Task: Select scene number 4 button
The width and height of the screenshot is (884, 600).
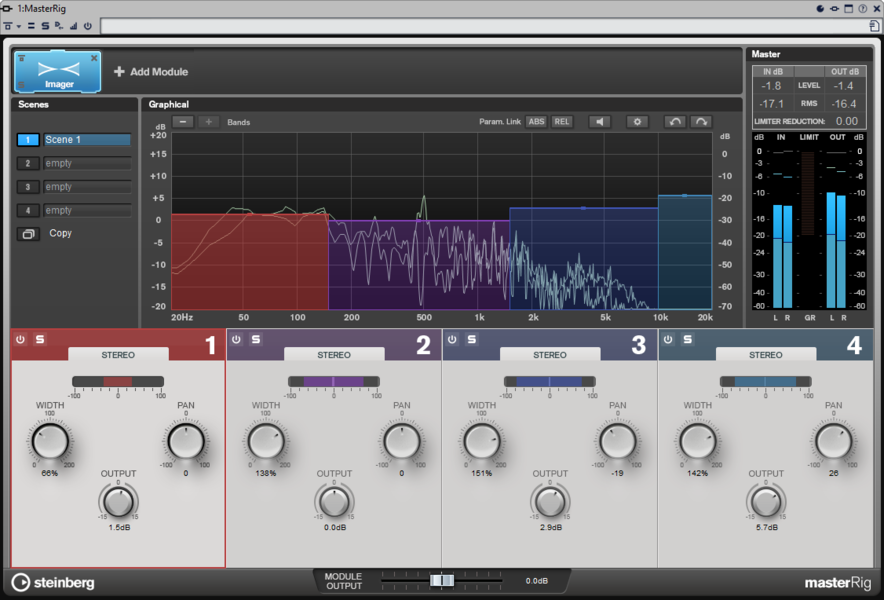Action: [28, 211]
